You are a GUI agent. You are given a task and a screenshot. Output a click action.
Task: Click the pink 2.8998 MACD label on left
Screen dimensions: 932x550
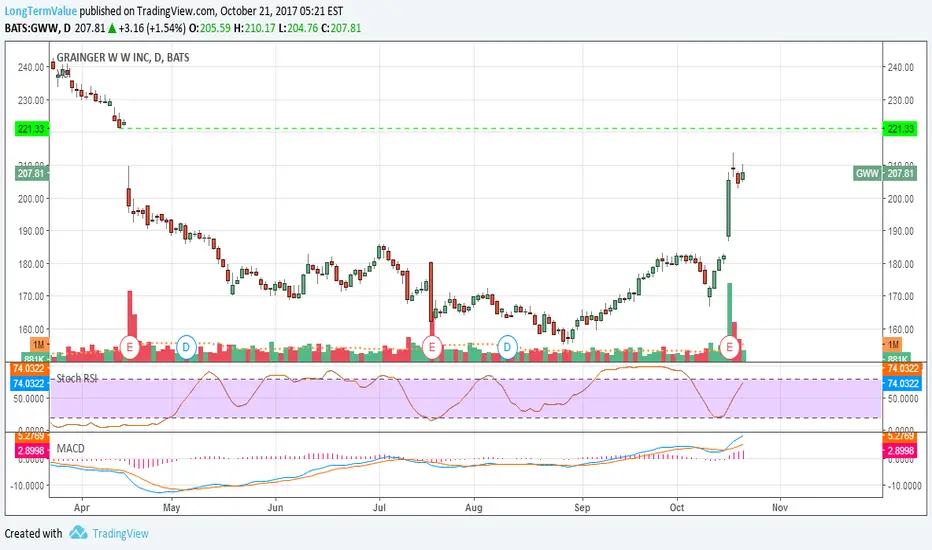pyautogui.click(x=31, y=451)
